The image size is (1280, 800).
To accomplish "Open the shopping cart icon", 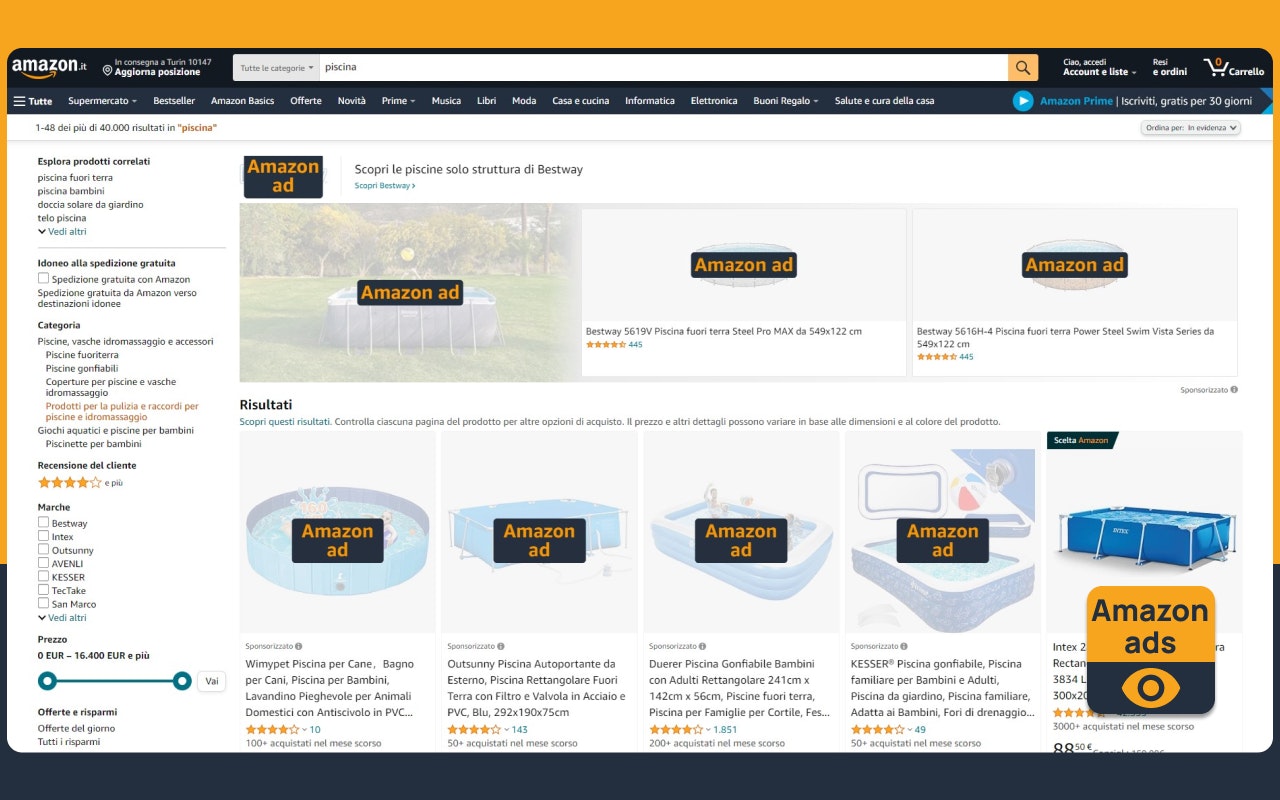I will 1233,67.
